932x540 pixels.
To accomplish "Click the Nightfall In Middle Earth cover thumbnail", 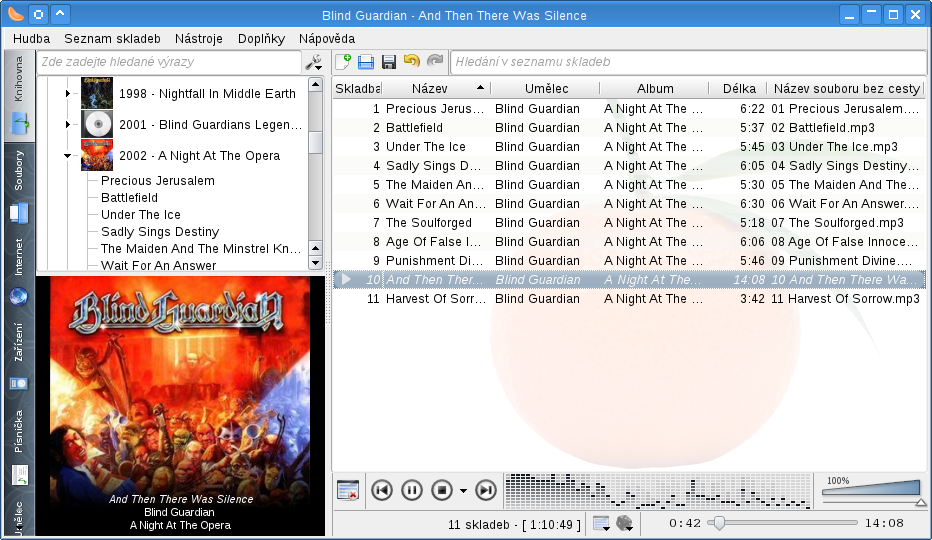I will click(97, 93).
